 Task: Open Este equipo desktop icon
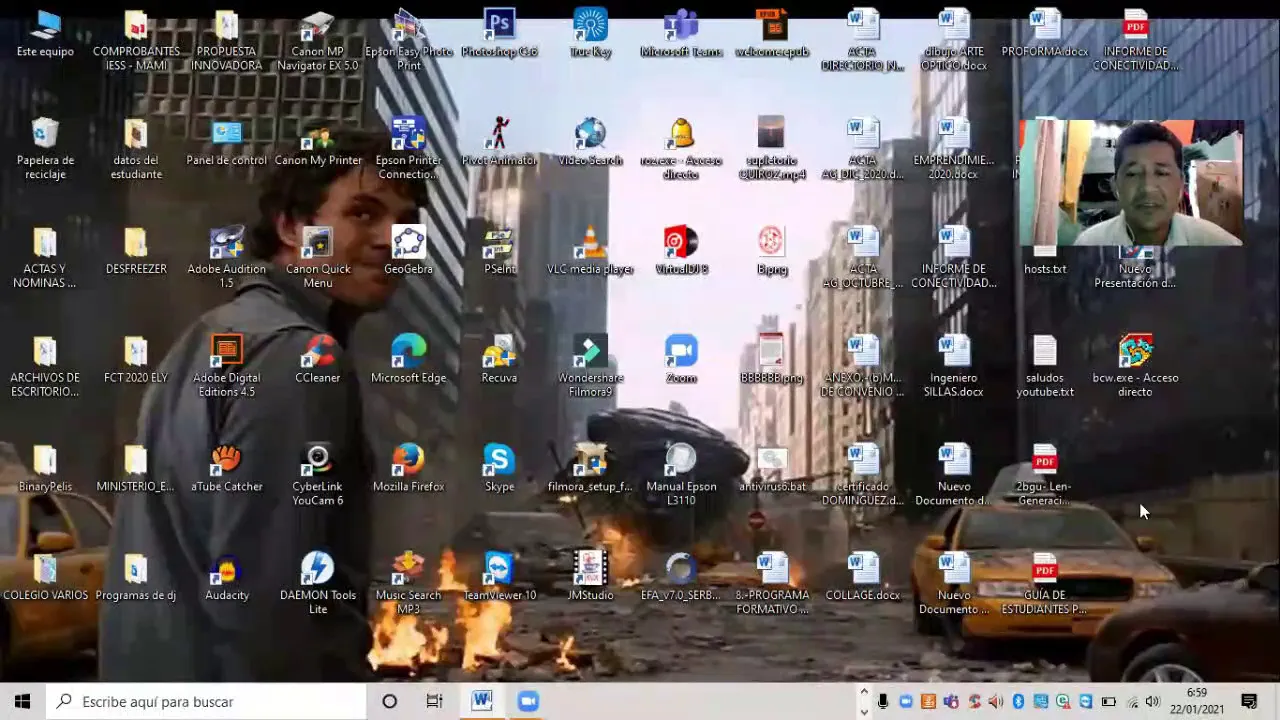(45, 33)
